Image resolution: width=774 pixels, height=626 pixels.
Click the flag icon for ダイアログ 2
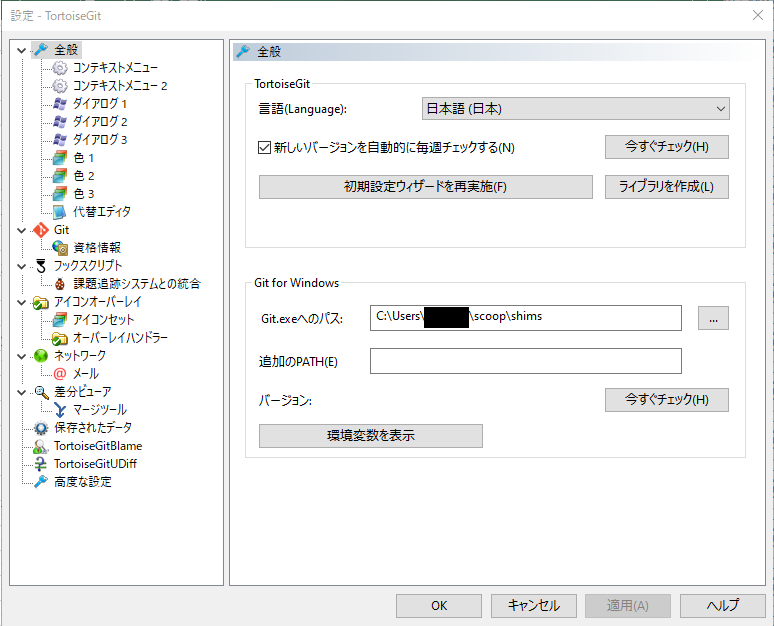[x=60, y=121]
